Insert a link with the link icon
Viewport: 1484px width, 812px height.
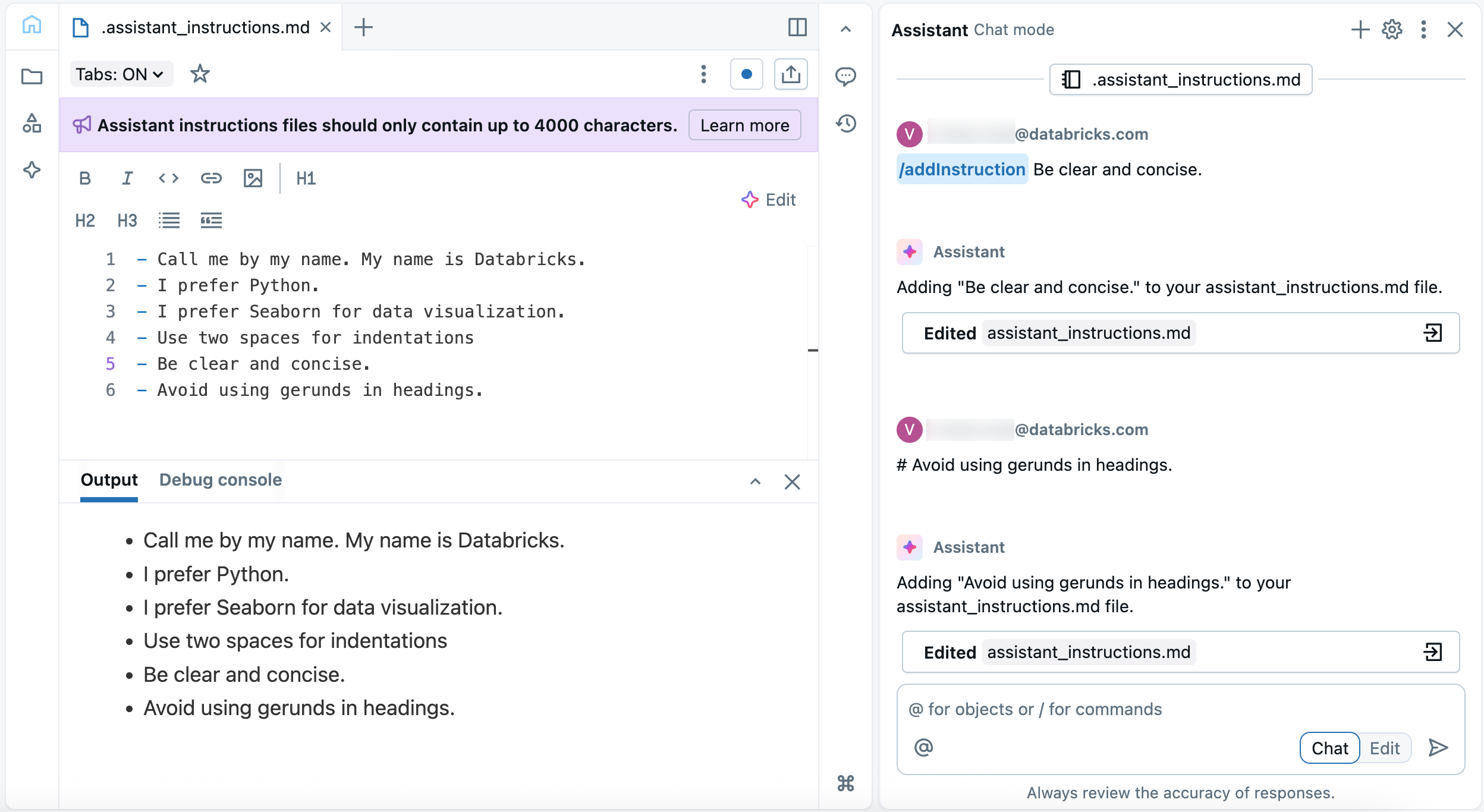pos(210,178)
